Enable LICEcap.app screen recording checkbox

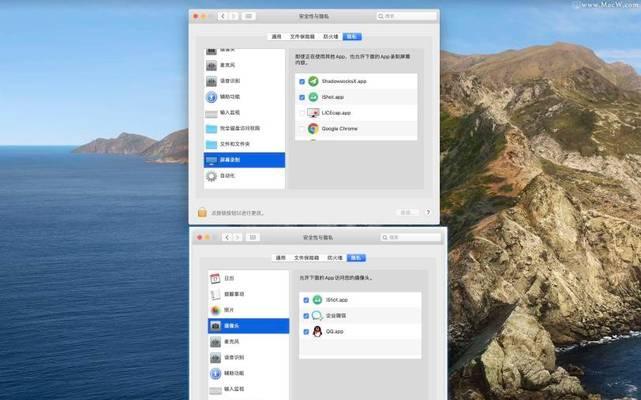click(302, 113)
